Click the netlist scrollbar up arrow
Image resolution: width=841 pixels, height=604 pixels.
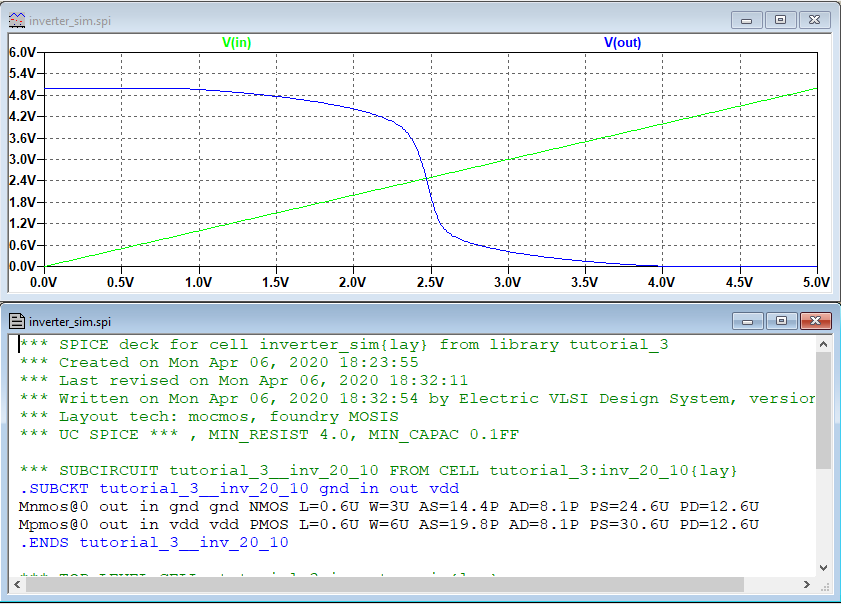tap(824, 345)
